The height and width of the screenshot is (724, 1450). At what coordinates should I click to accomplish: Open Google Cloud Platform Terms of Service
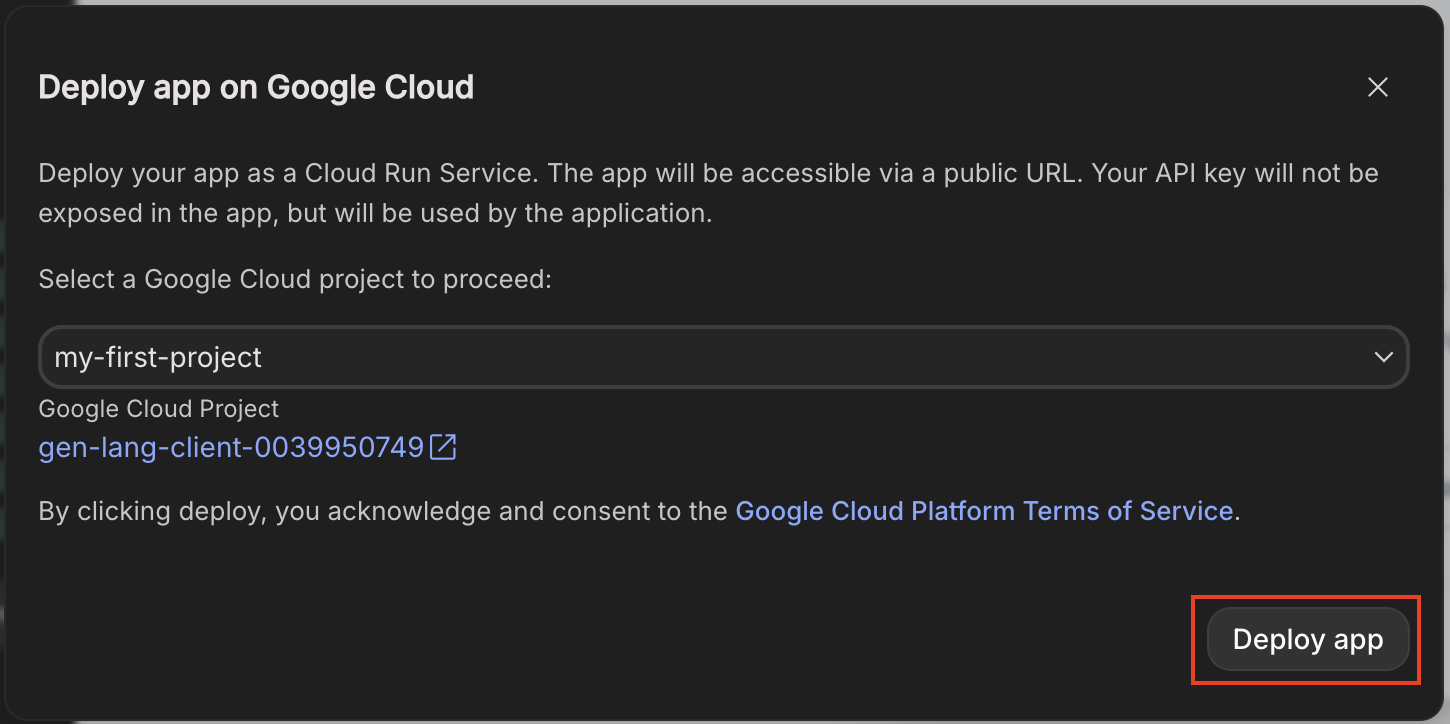click(x=983, y=511)
